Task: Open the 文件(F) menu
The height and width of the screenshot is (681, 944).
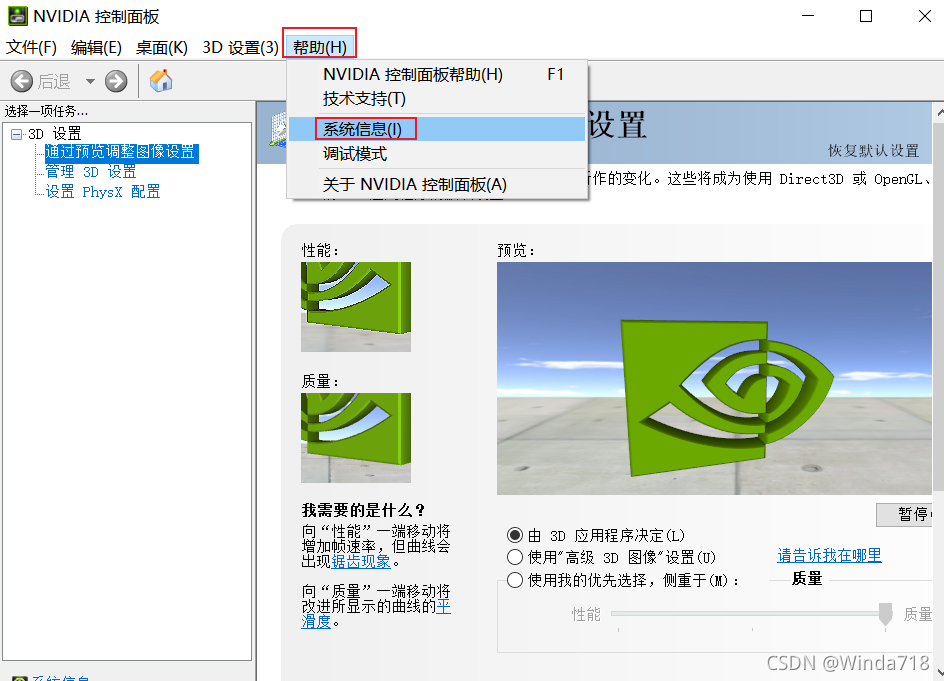Action: (x=31, y=47)
